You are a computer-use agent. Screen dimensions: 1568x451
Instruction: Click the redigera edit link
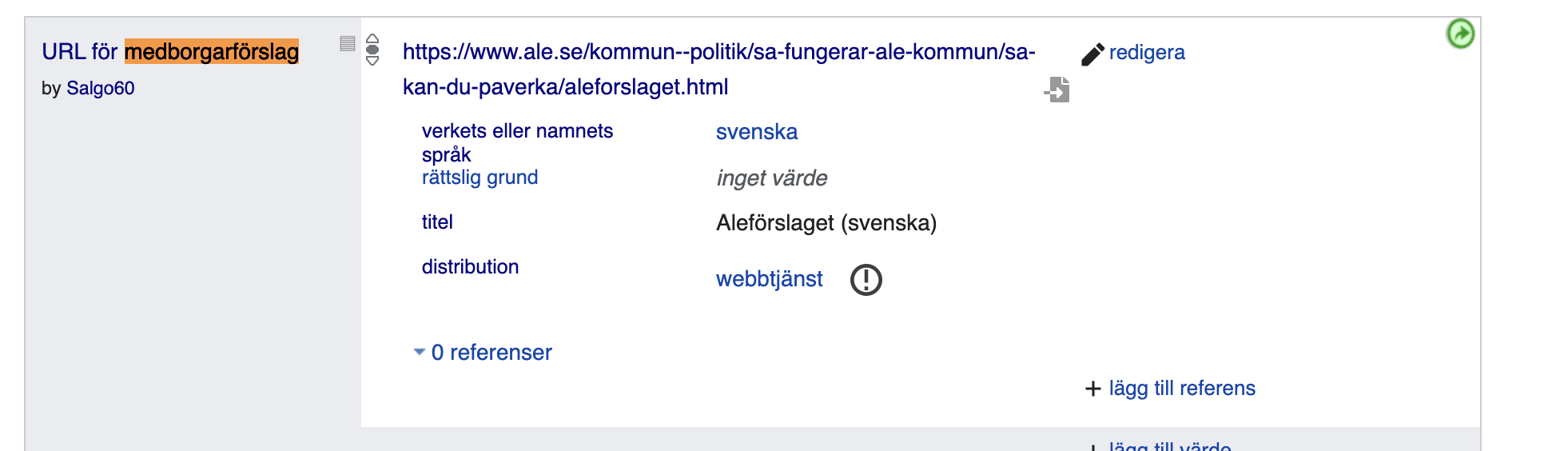pyautogui.click(x=1146, y=53)
